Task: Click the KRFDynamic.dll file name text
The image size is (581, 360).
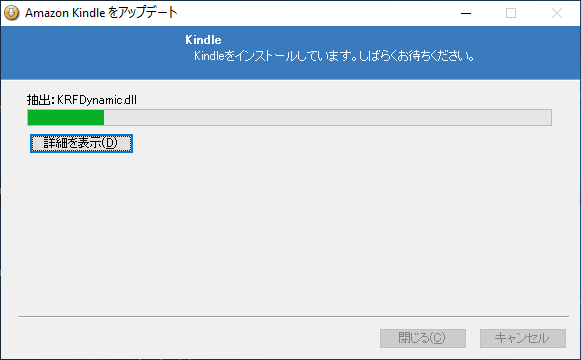Action: 97,100
